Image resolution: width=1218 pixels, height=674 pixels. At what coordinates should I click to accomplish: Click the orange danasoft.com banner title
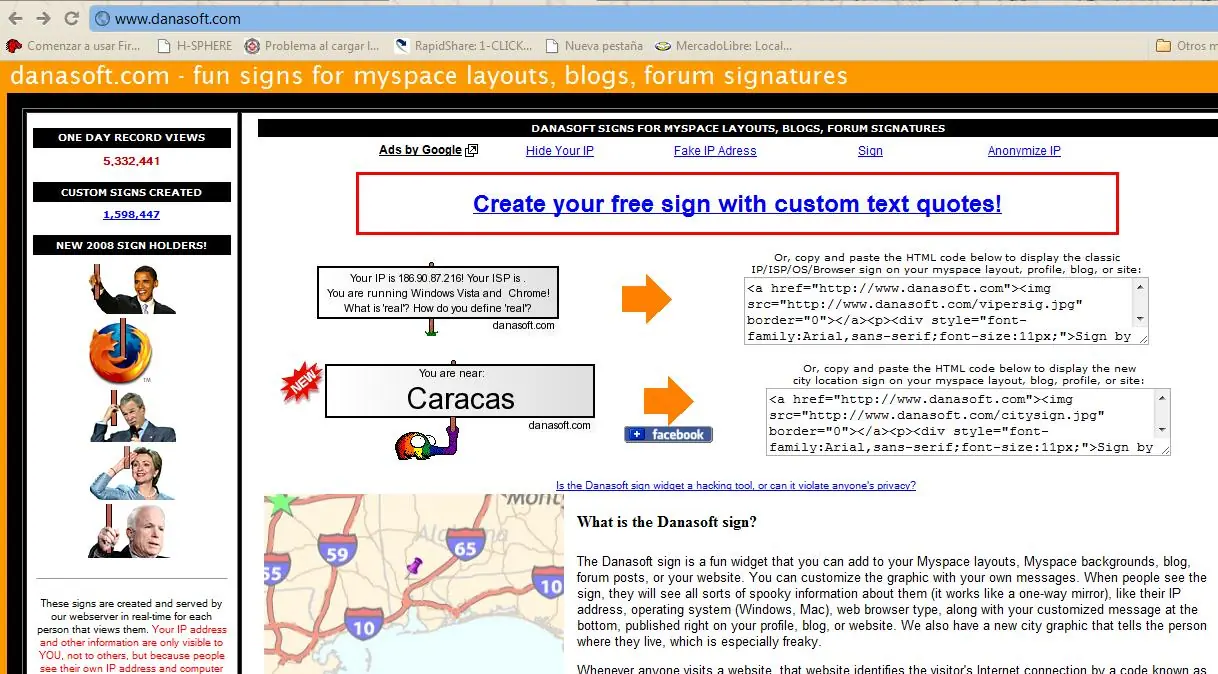429,76
